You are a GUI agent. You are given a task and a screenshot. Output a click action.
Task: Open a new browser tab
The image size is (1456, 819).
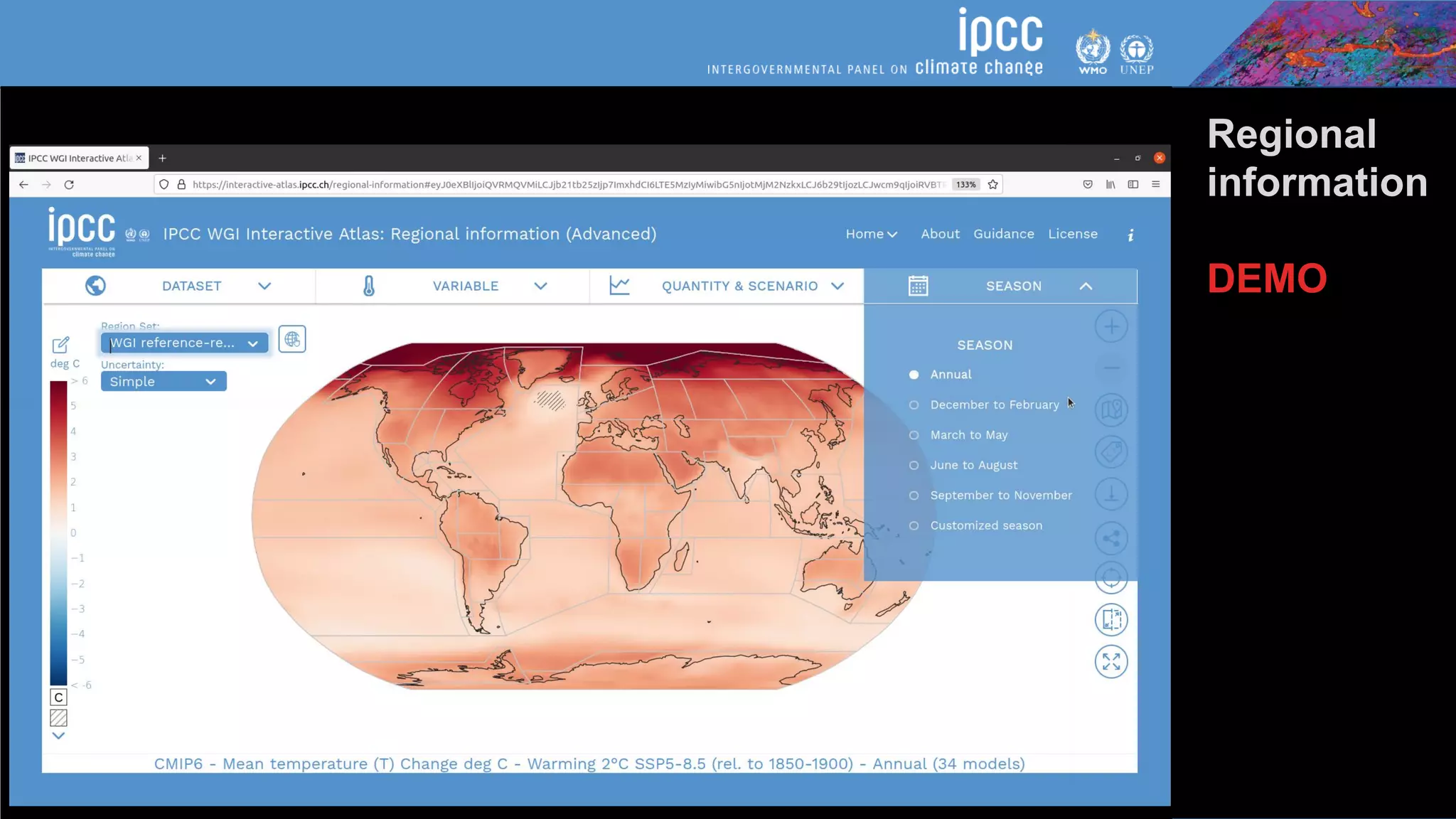click(162, 158)
